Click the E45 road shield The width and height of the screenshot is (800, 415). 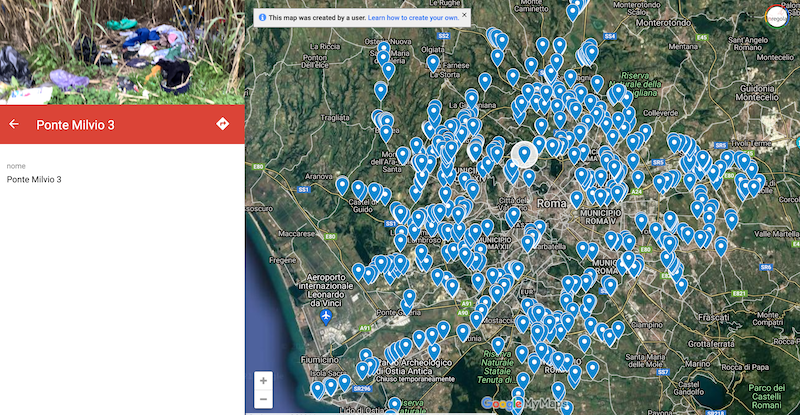(702, 37)
